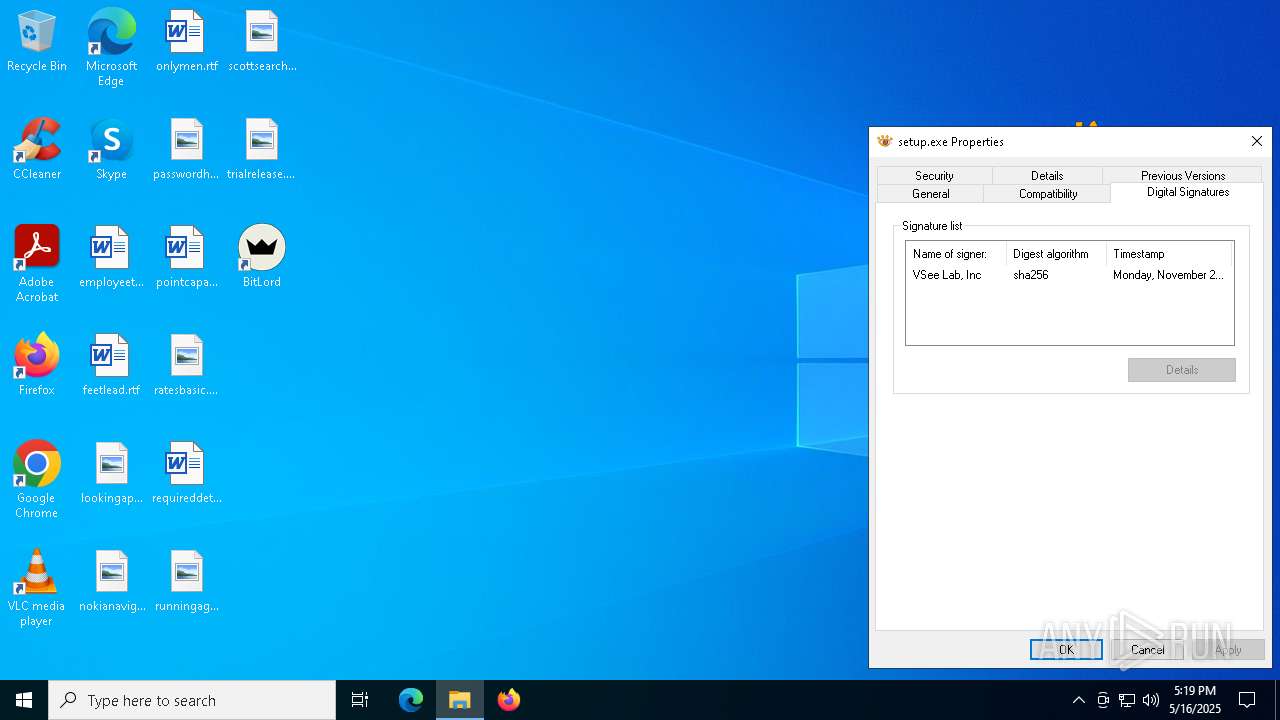Select the nokianavig image file icon
Viewport: 1280px width, 720px height.
click(x=111, y=582)
